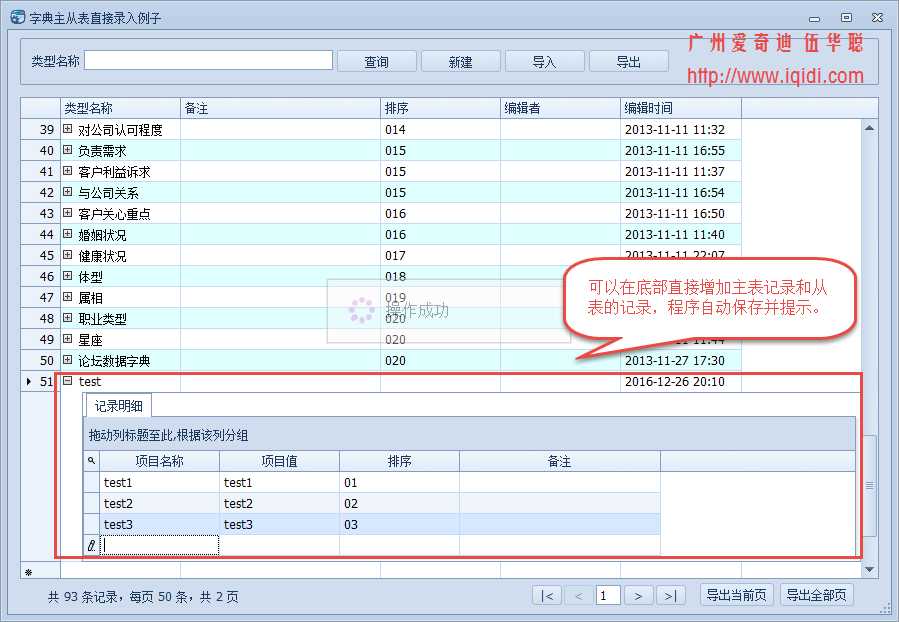Expand the 职业类型 row

pos(68,318)
